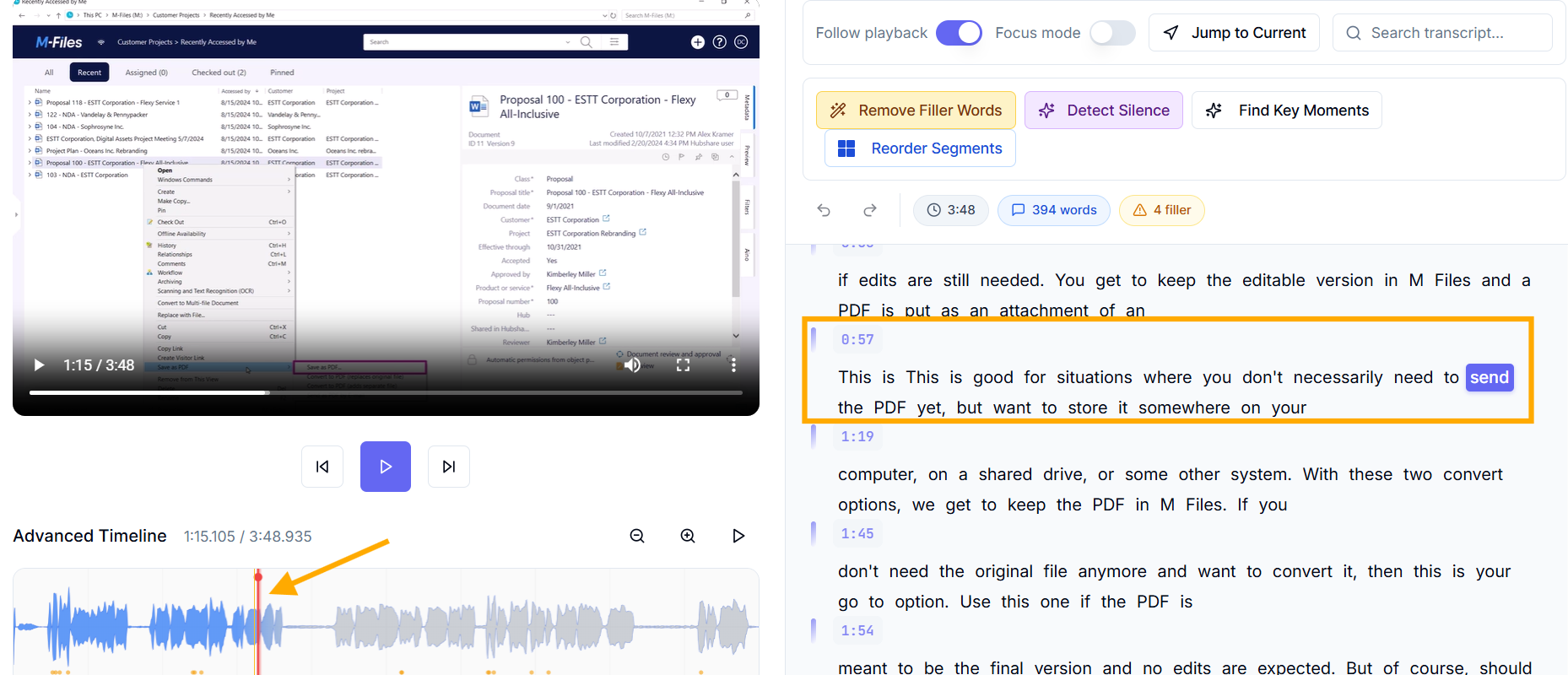Click the redo arrow icon
This screenshot has height=675, width=1568.
coord(870,210)
